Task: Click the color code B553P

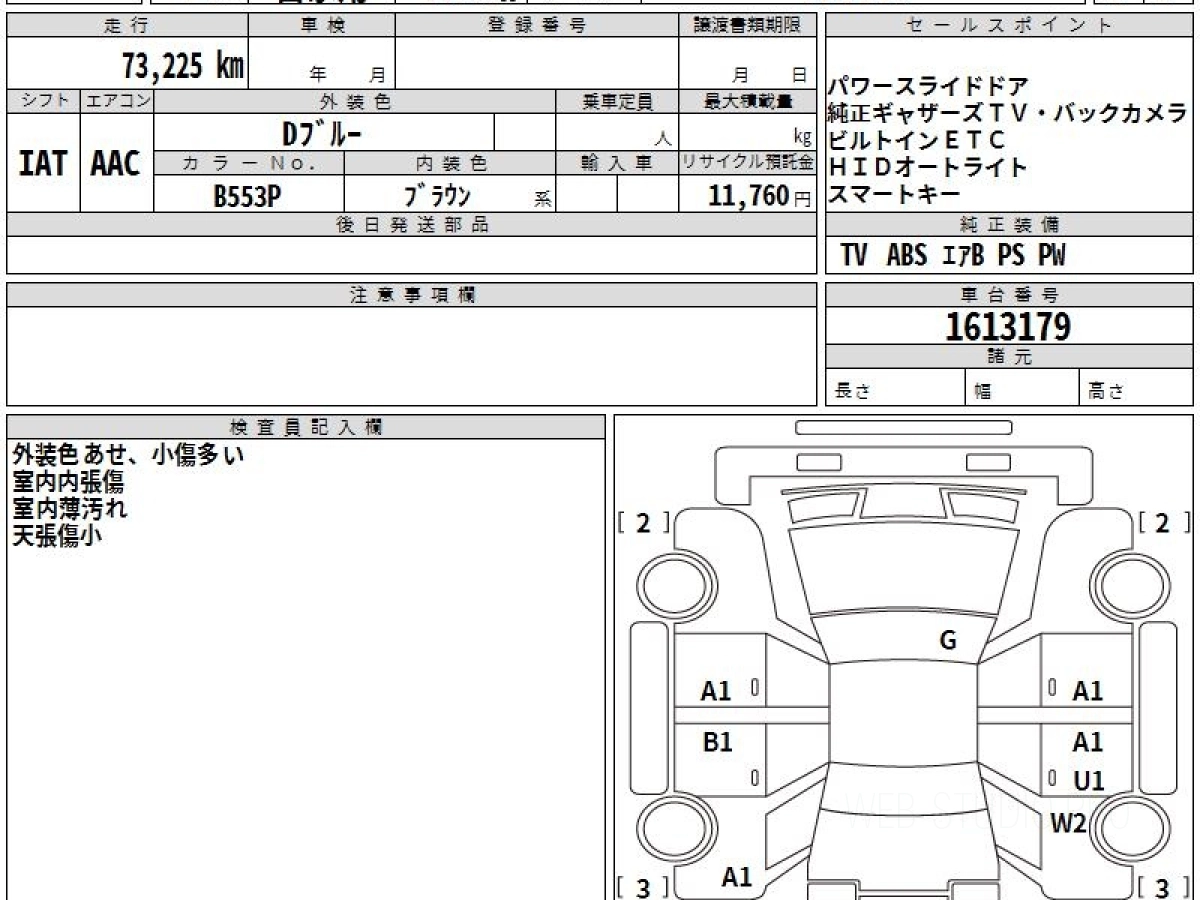Action: click(247, 195)
